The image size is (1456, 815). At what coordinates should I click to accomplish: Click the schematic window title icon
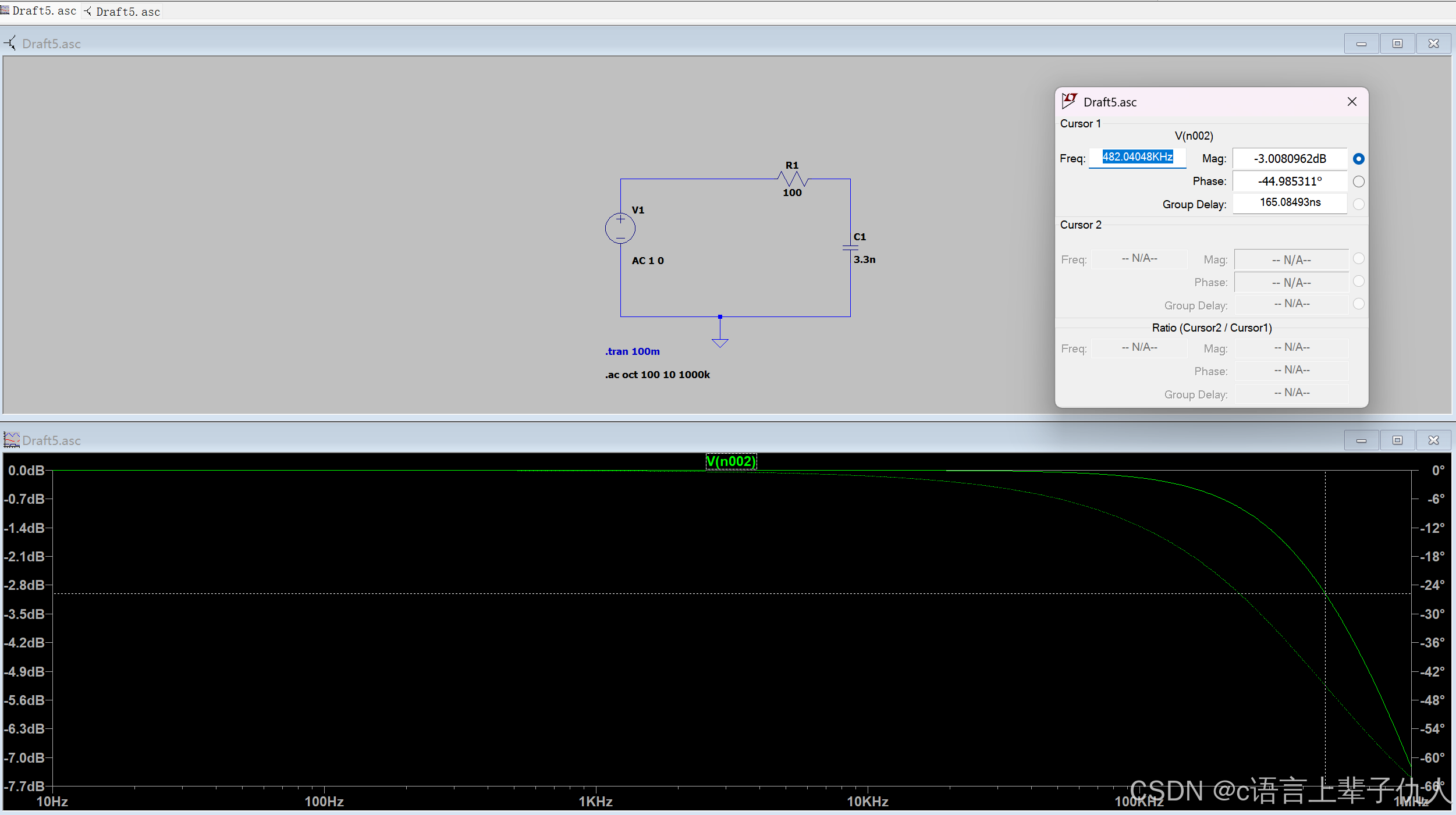(10, 43)
